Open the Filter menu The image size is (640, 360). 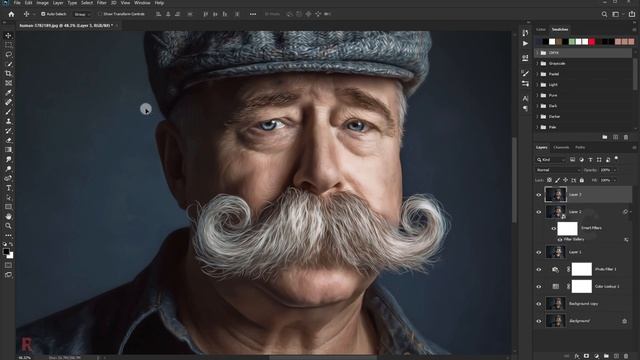[x=102, y=3]
